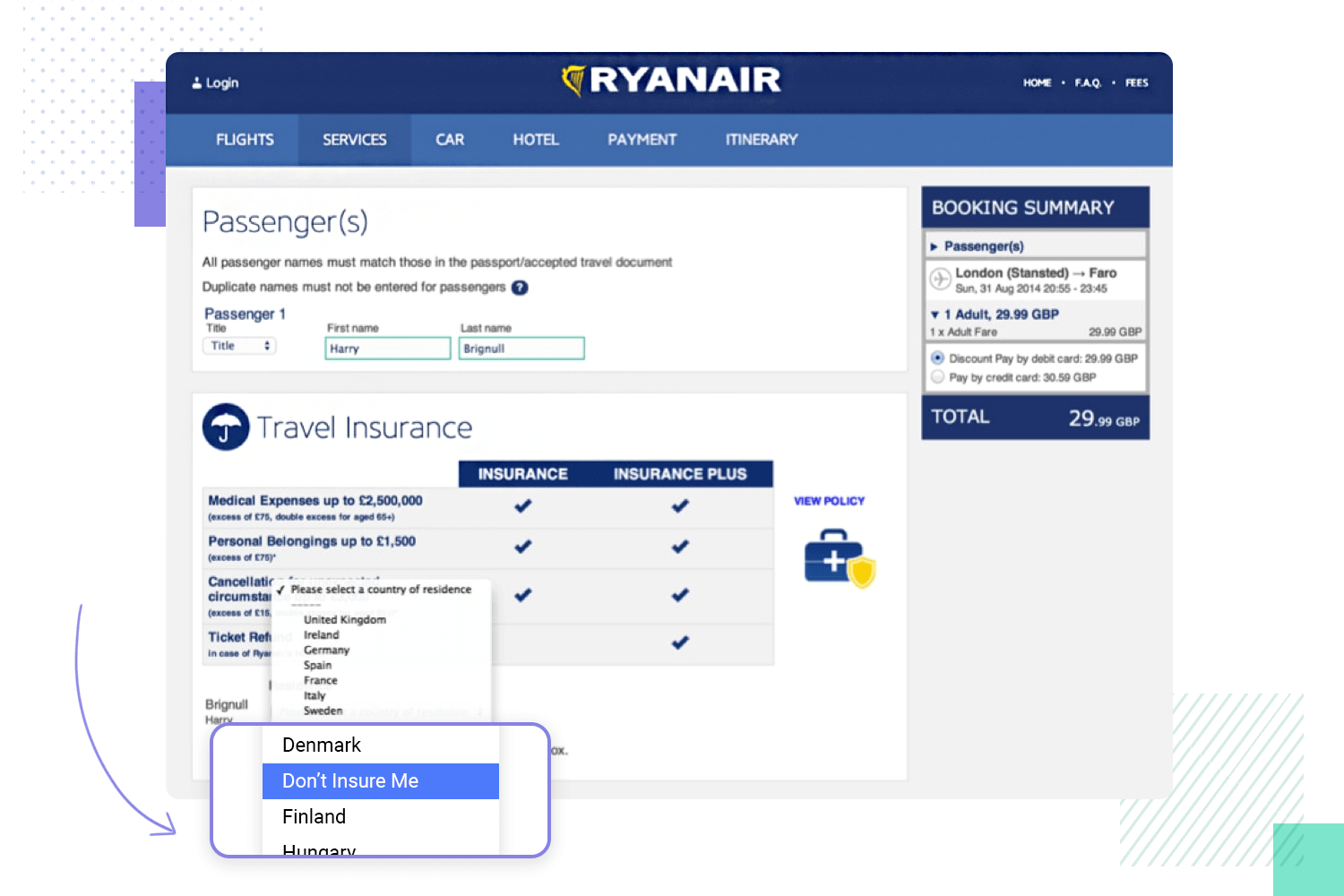Open the FEES link

click(x=1137, y=82)
